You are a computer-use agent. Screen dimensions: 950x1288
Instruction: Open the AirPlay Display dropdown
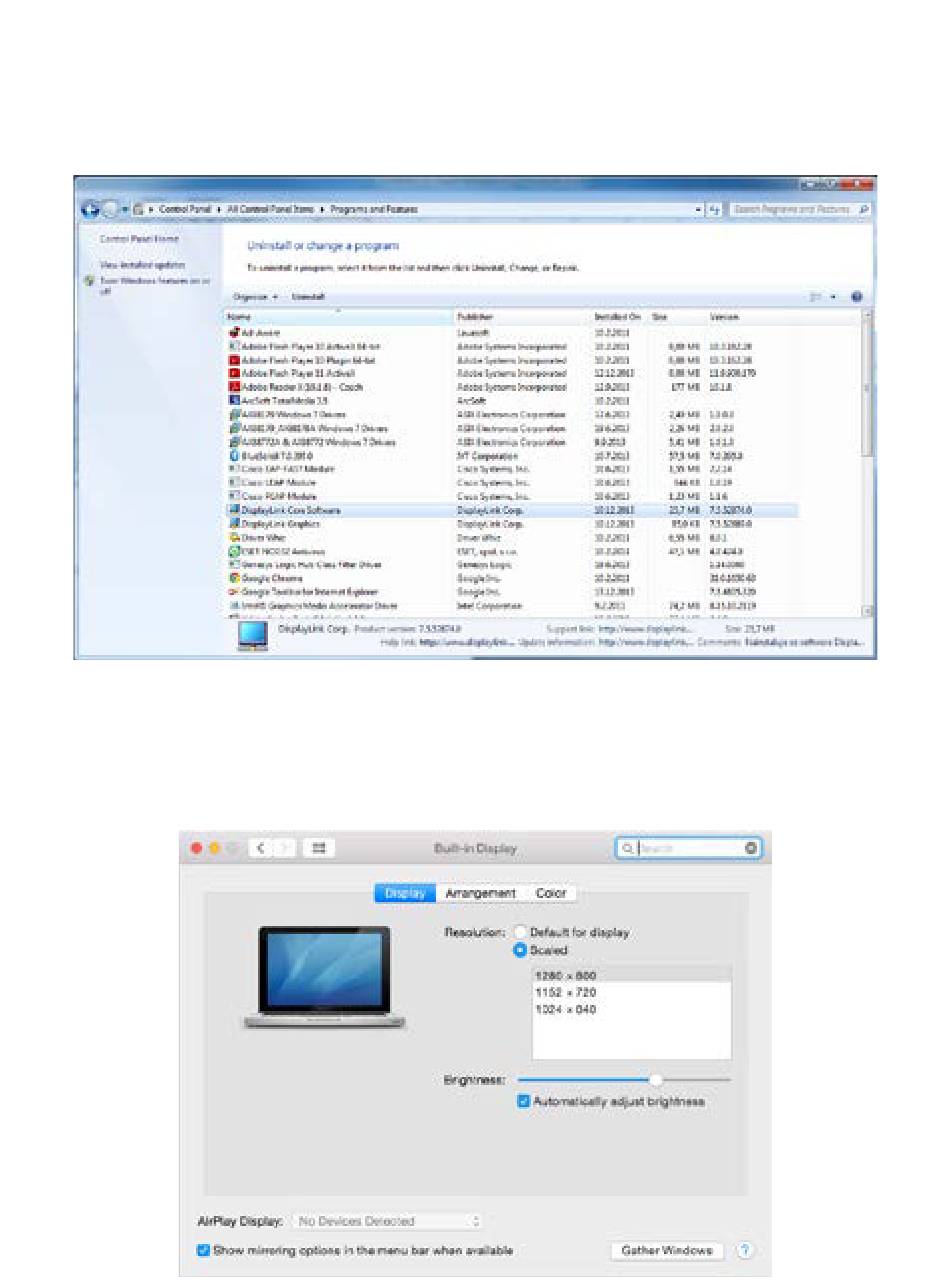coord(389,1221)
